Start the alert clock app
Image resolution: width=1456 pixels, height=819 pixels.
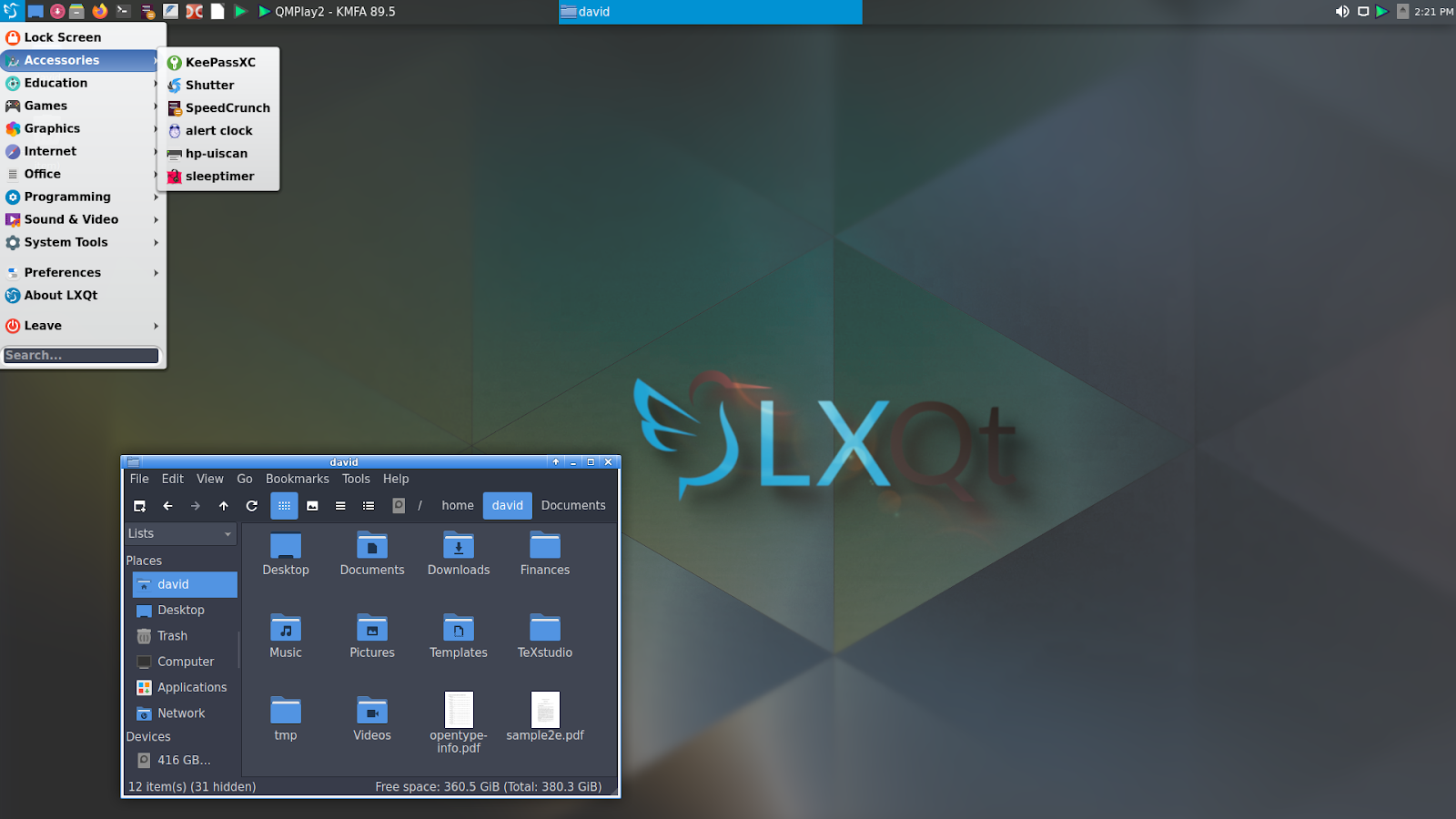218,130
